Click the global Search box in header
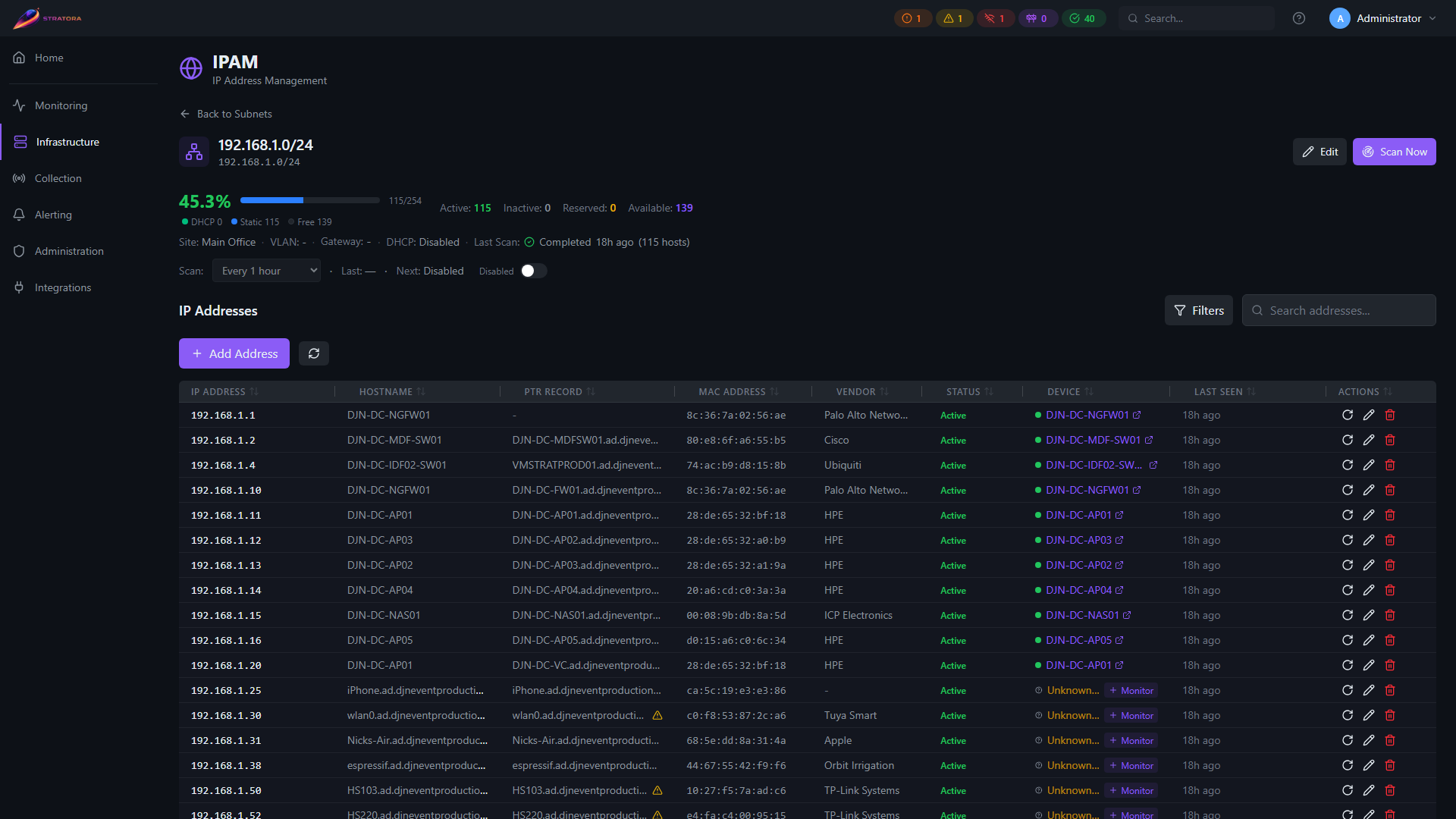1456x819 pixels. [x=1196, y=18]
